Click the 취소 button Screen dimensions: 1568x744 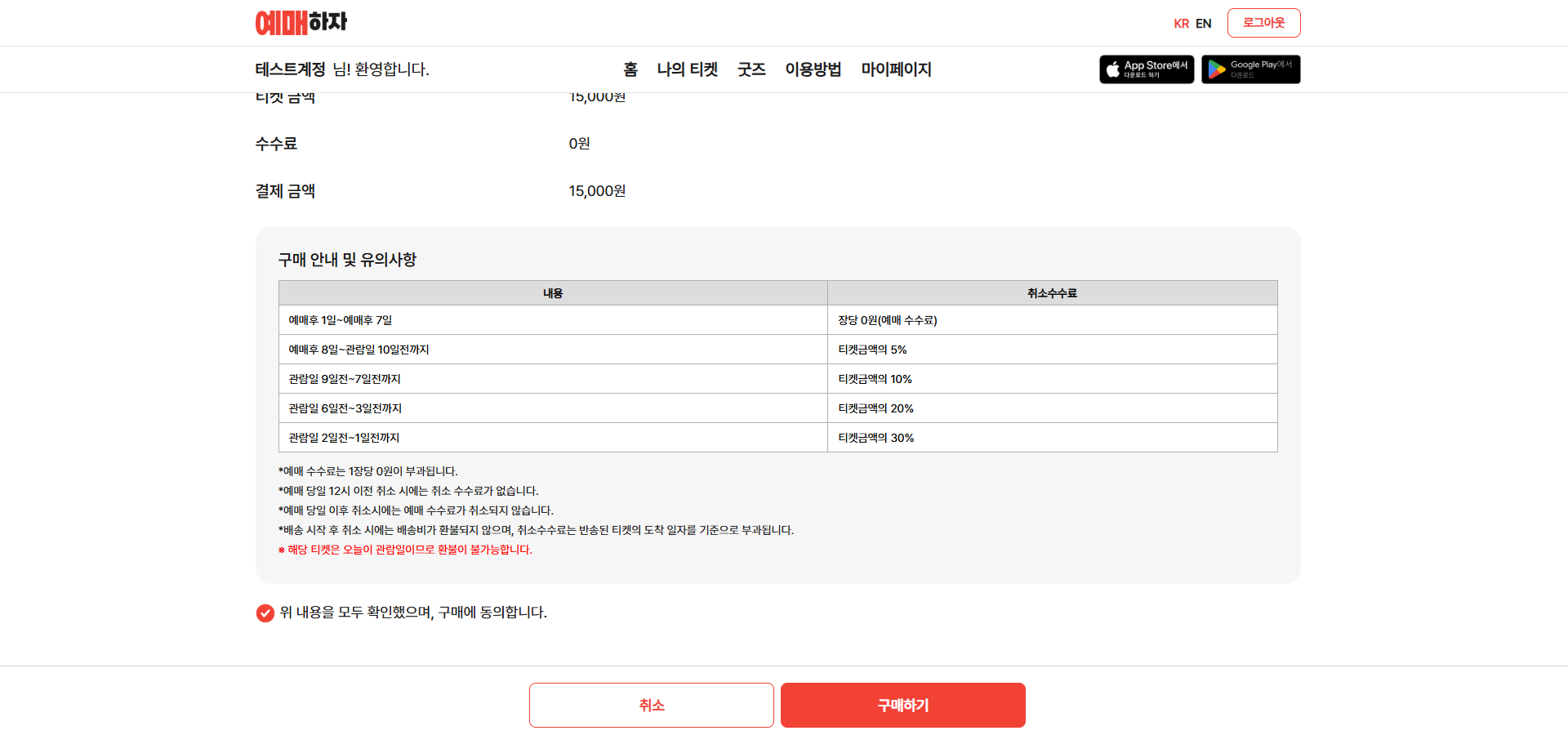pyautogui.click(x=652, y=705)
